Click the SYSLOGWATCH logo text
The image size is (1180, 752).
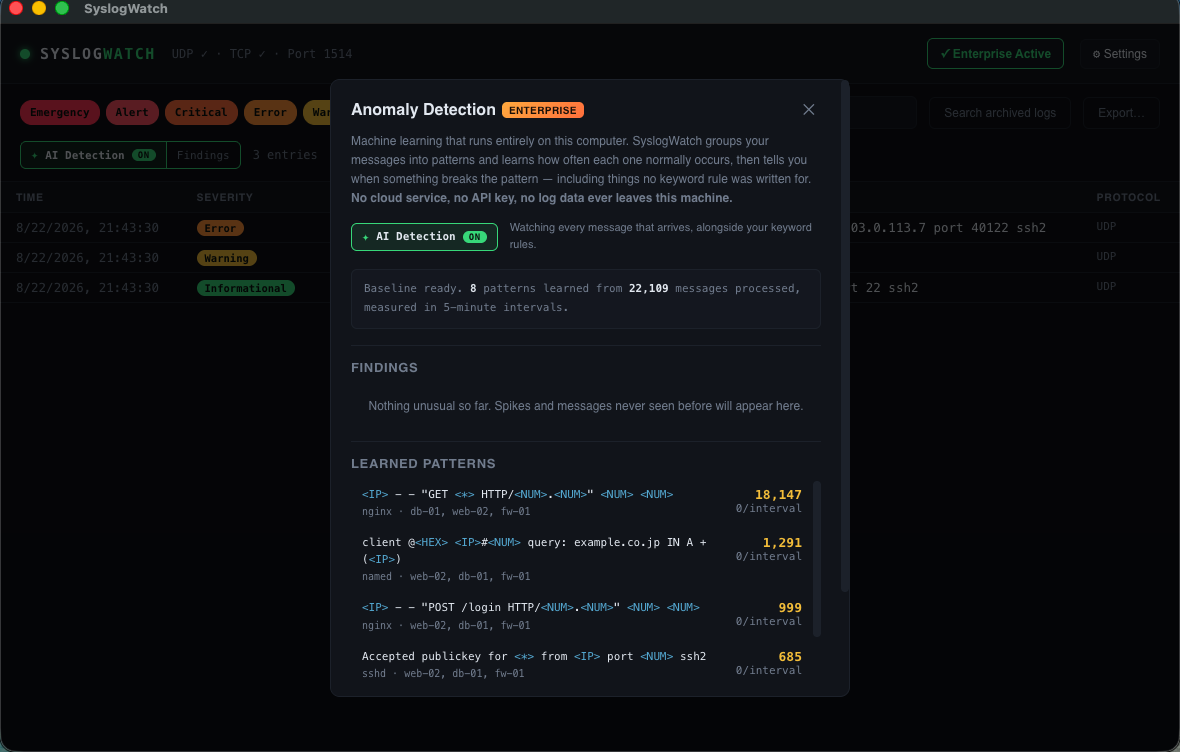coord(97,54)
